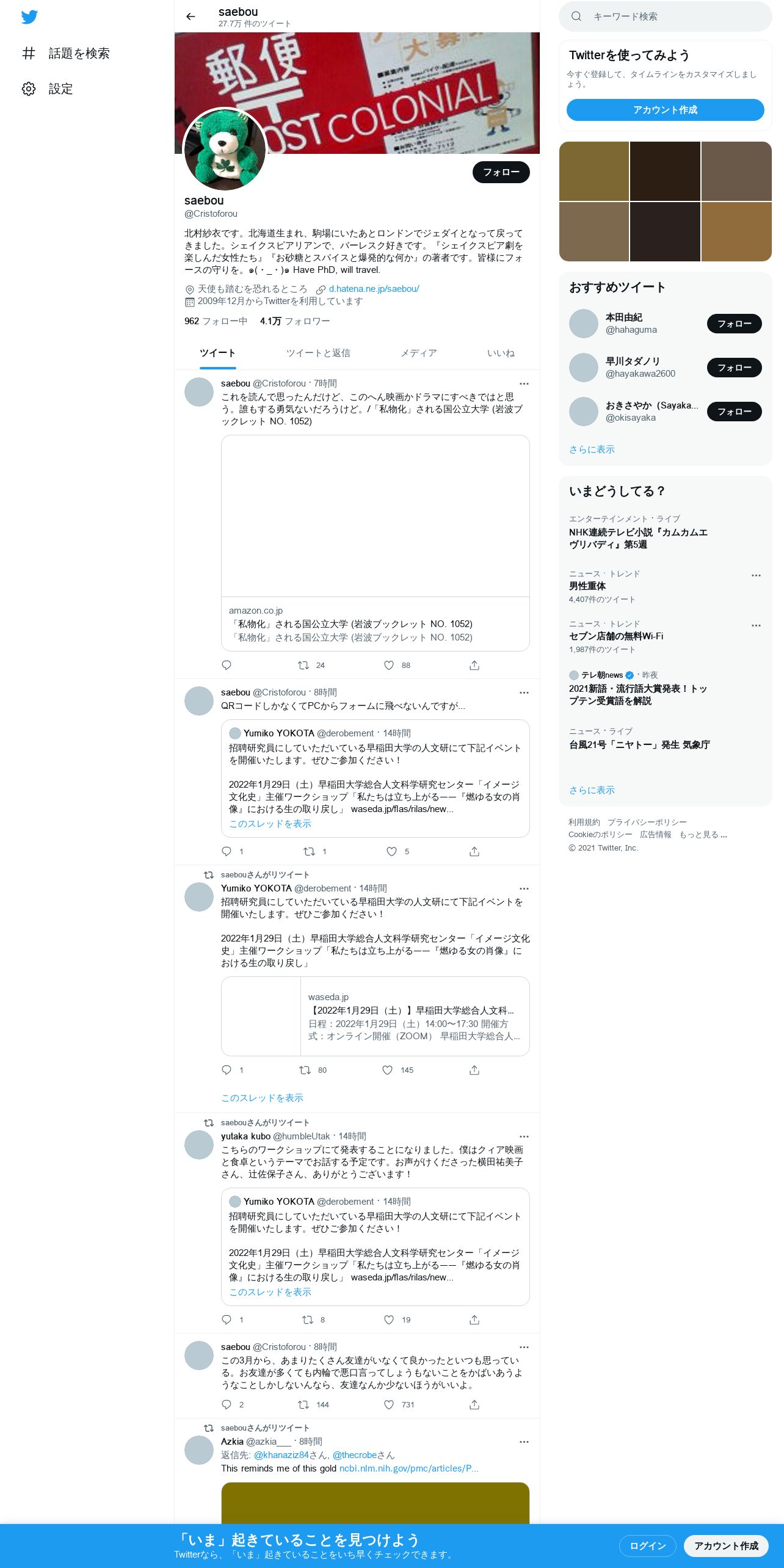Reply to the 私物化 amazon tweet
The image size is (784, 1568).
point(227,665)
